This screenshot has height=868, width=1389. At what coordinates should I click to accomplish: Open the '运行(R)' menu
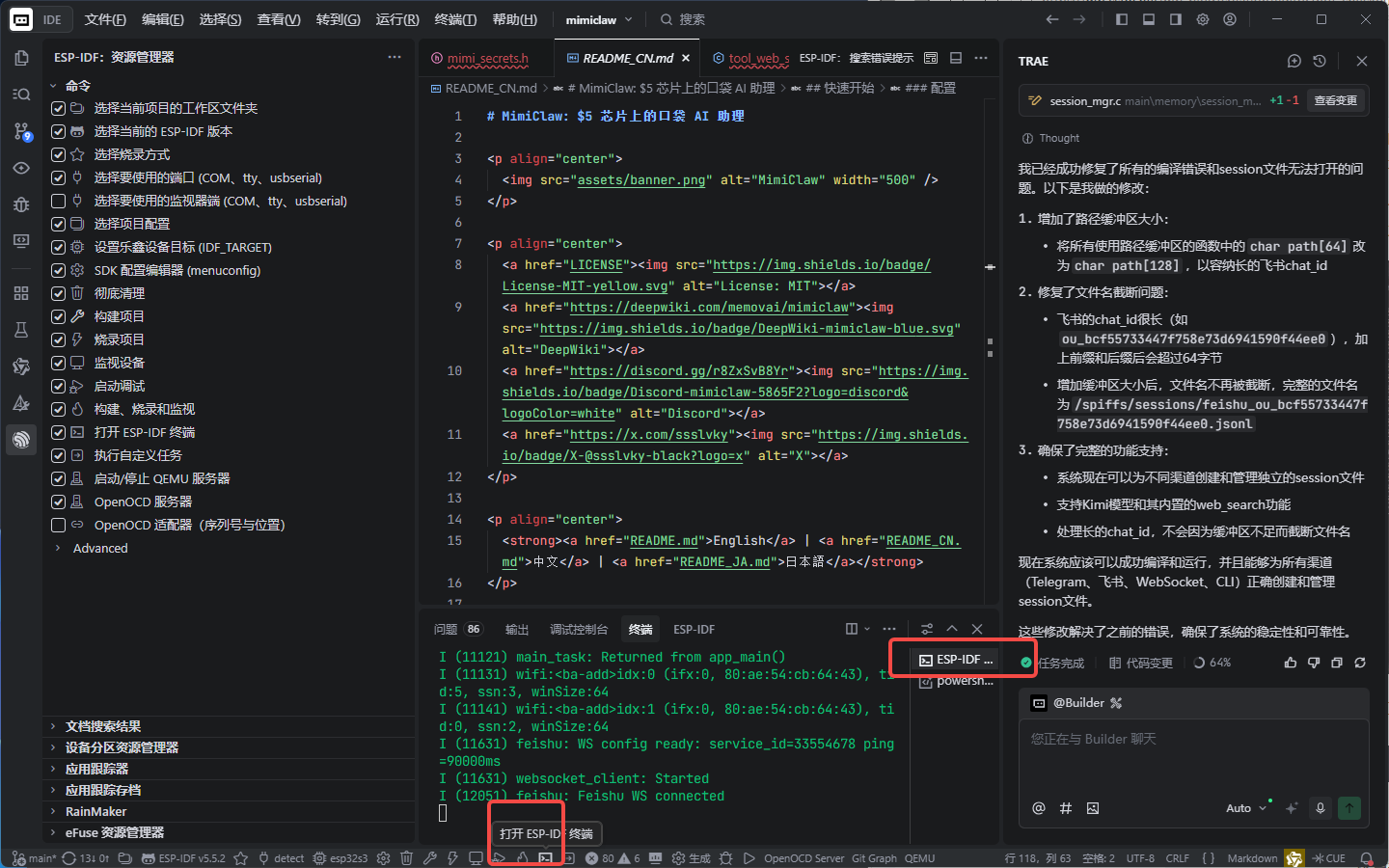tap(397, 19)
